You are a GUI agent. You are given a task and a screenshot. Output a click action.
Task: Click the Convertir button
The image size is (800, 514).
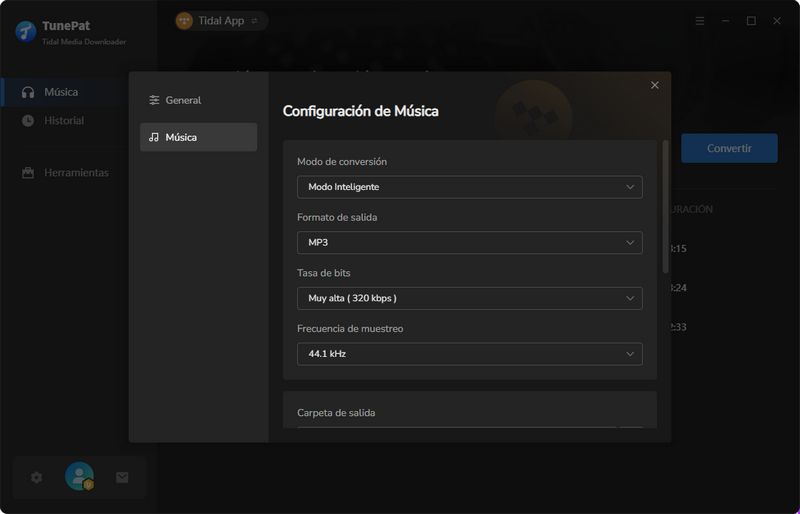[729, 148]
